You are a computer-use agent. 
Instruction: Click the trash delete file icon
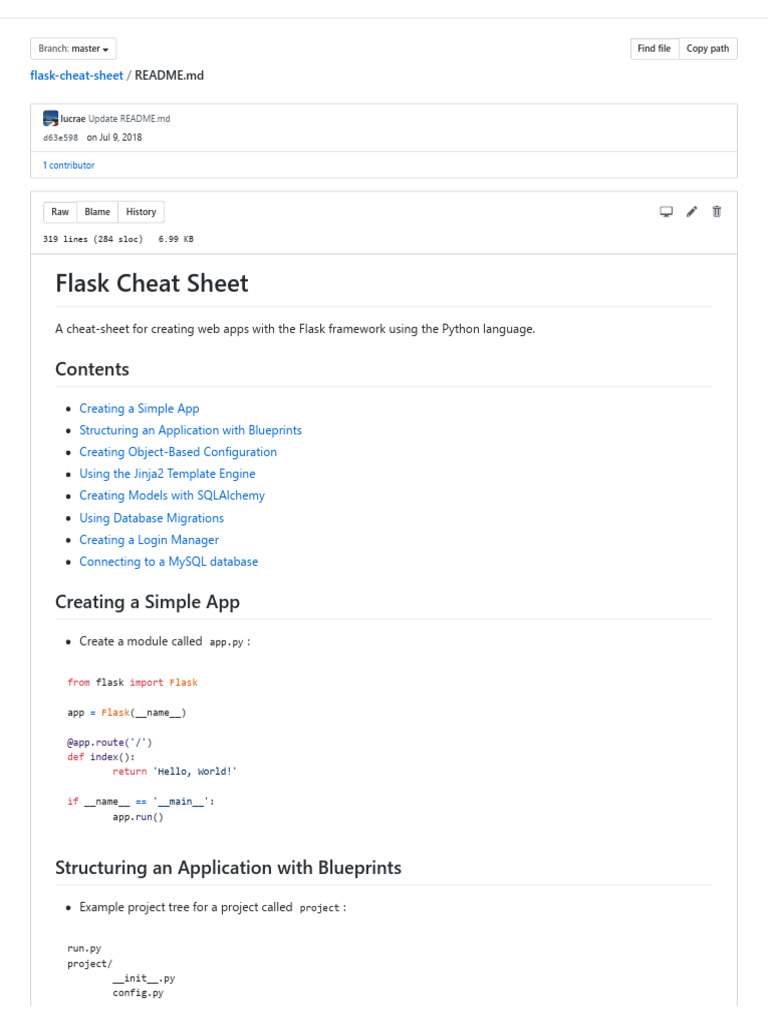(716, 211)
